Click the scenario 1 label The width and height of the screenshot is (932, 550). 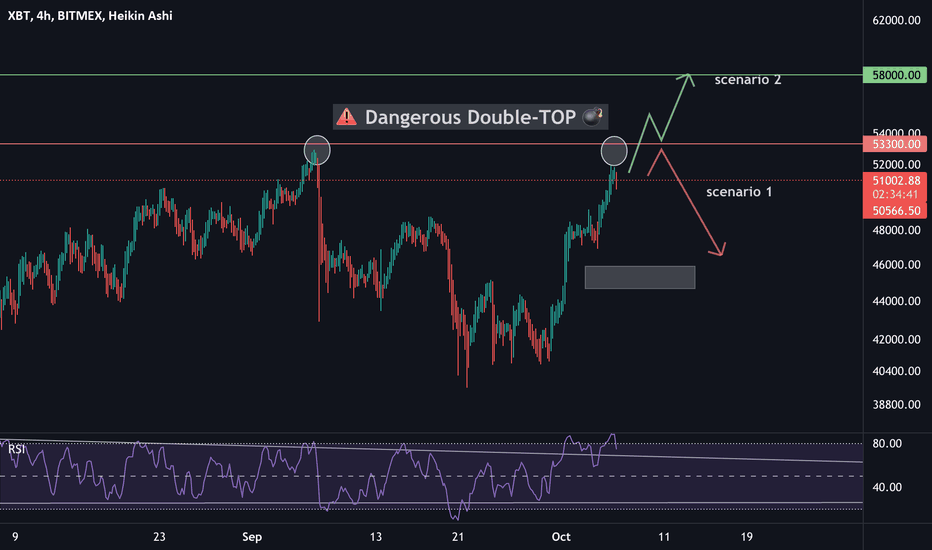tap(739, 191)
